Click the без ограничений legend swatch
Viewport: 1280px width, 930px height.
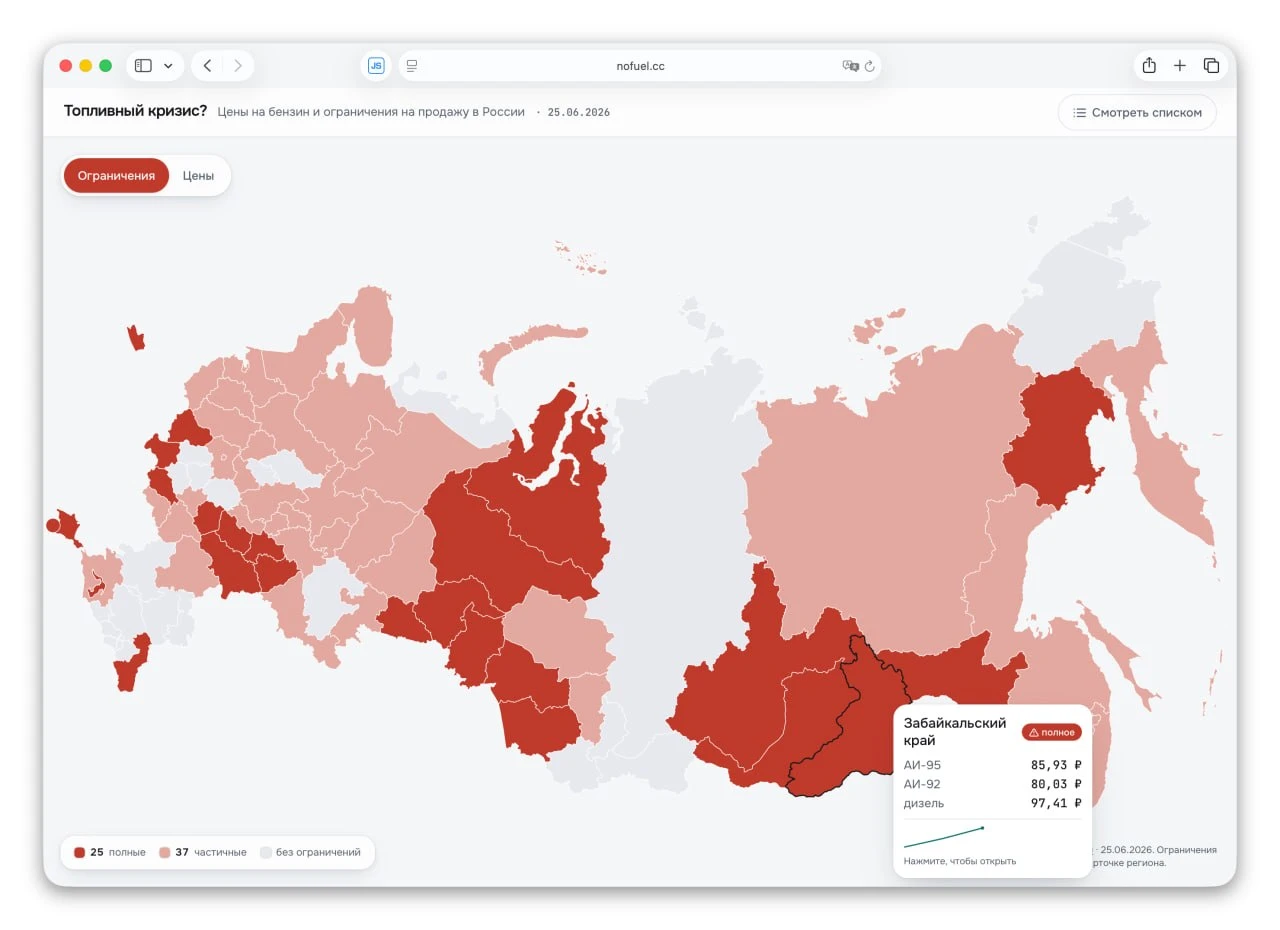tap(266, 853)
